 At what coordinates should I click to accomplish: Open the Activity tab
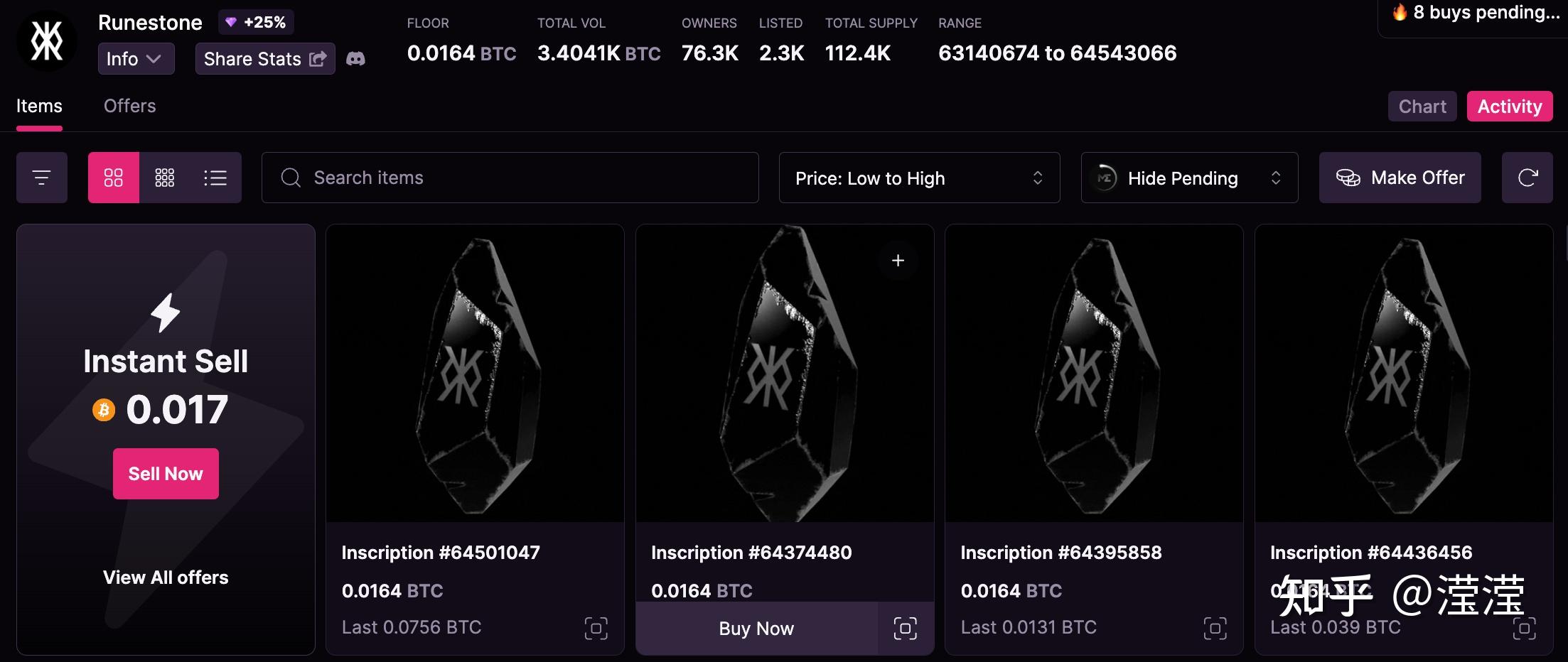click(x=1509, y=107)
